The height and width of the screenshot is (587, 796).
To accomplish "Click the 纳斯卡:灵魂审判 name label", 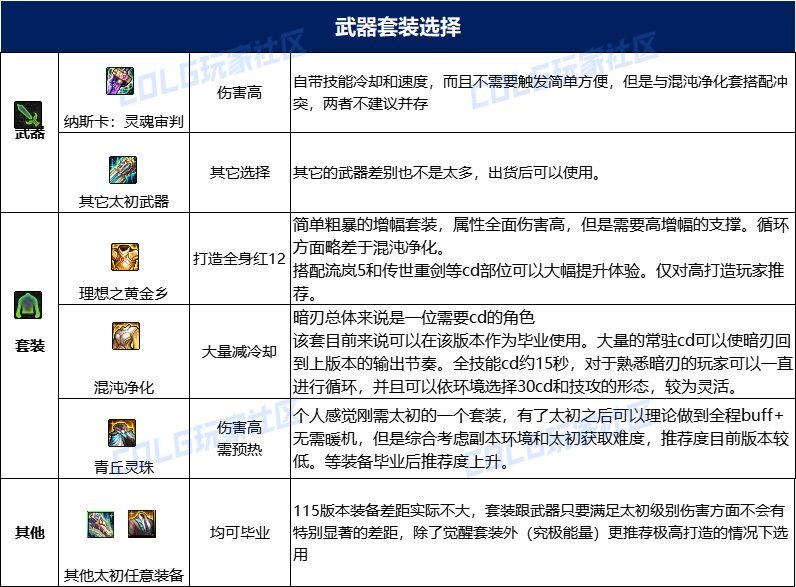I will pyautogui.click(x=124, y=123).
